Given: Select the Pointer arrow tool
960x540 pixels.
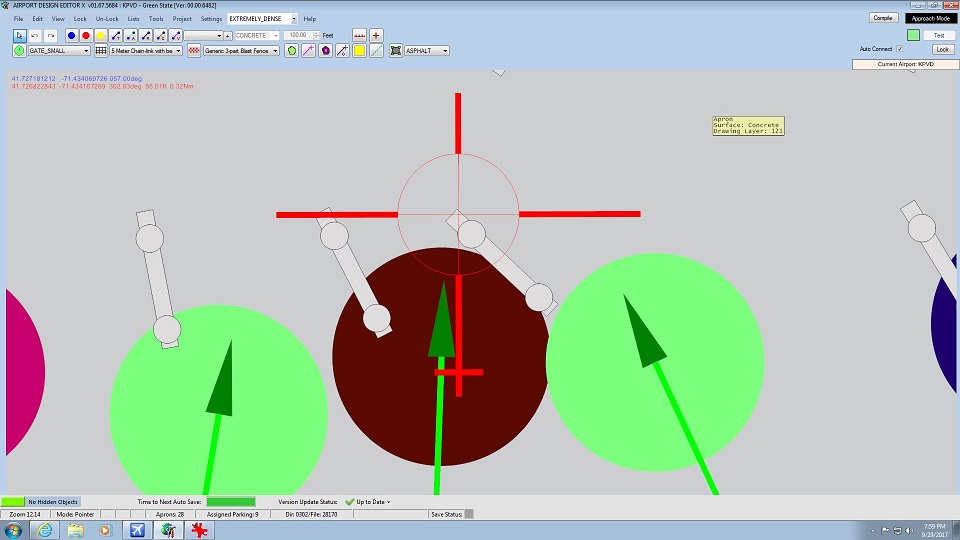Looking at the screenshot, I should point(19,35).
